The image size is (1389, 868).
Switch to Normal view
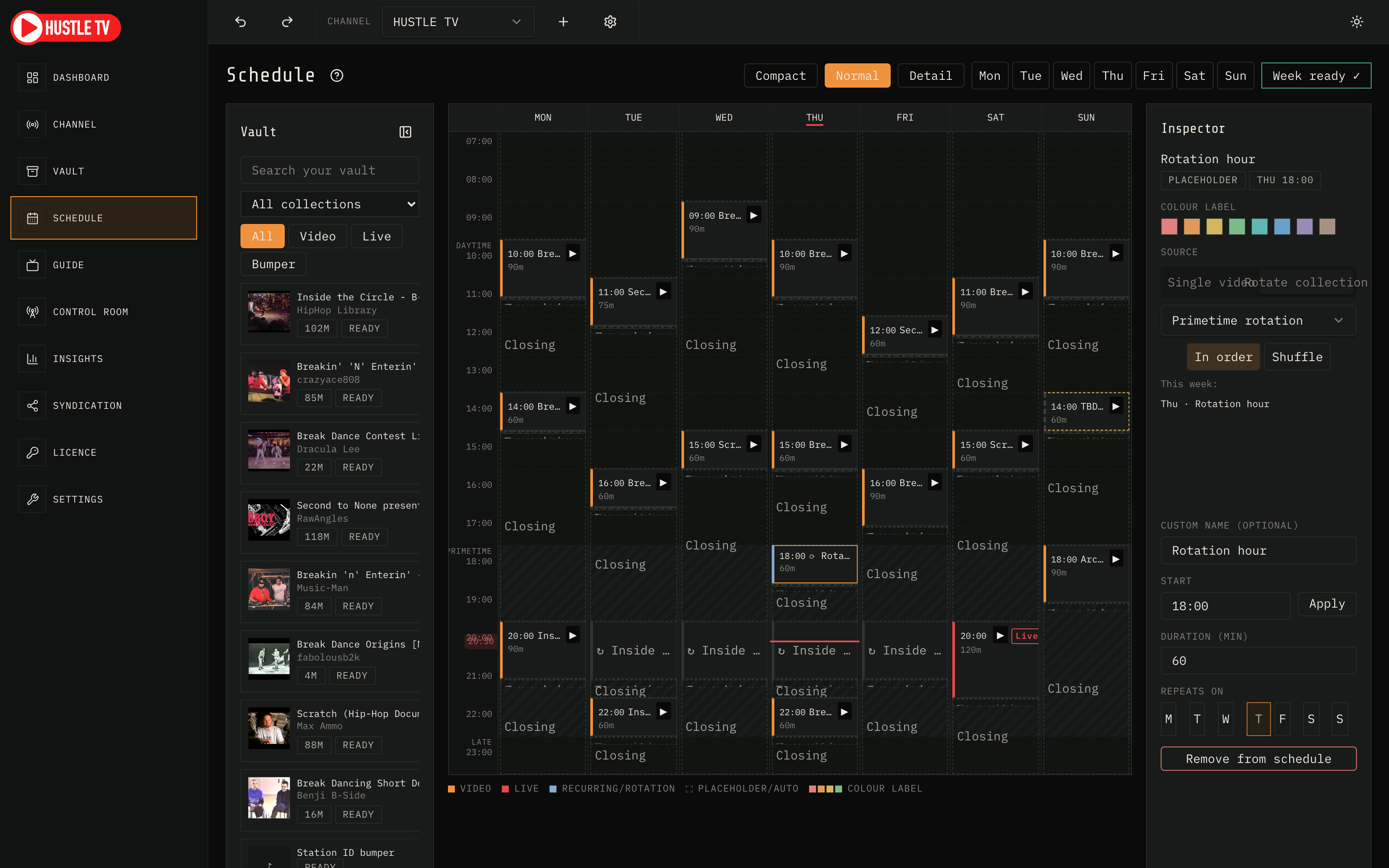[857, 76]
